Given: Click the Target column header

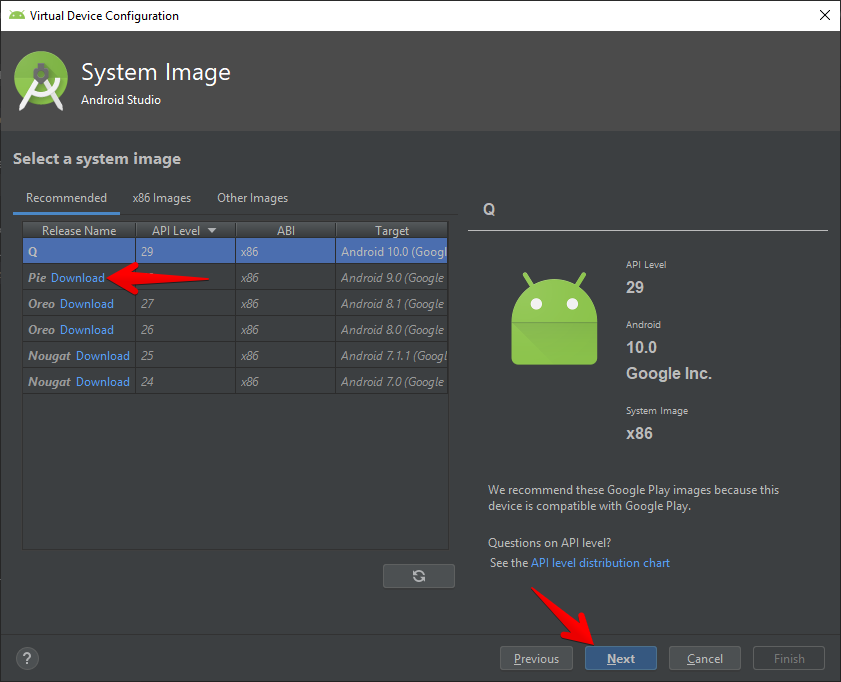Looking at the screenshot, I should [x=392, y=231].
